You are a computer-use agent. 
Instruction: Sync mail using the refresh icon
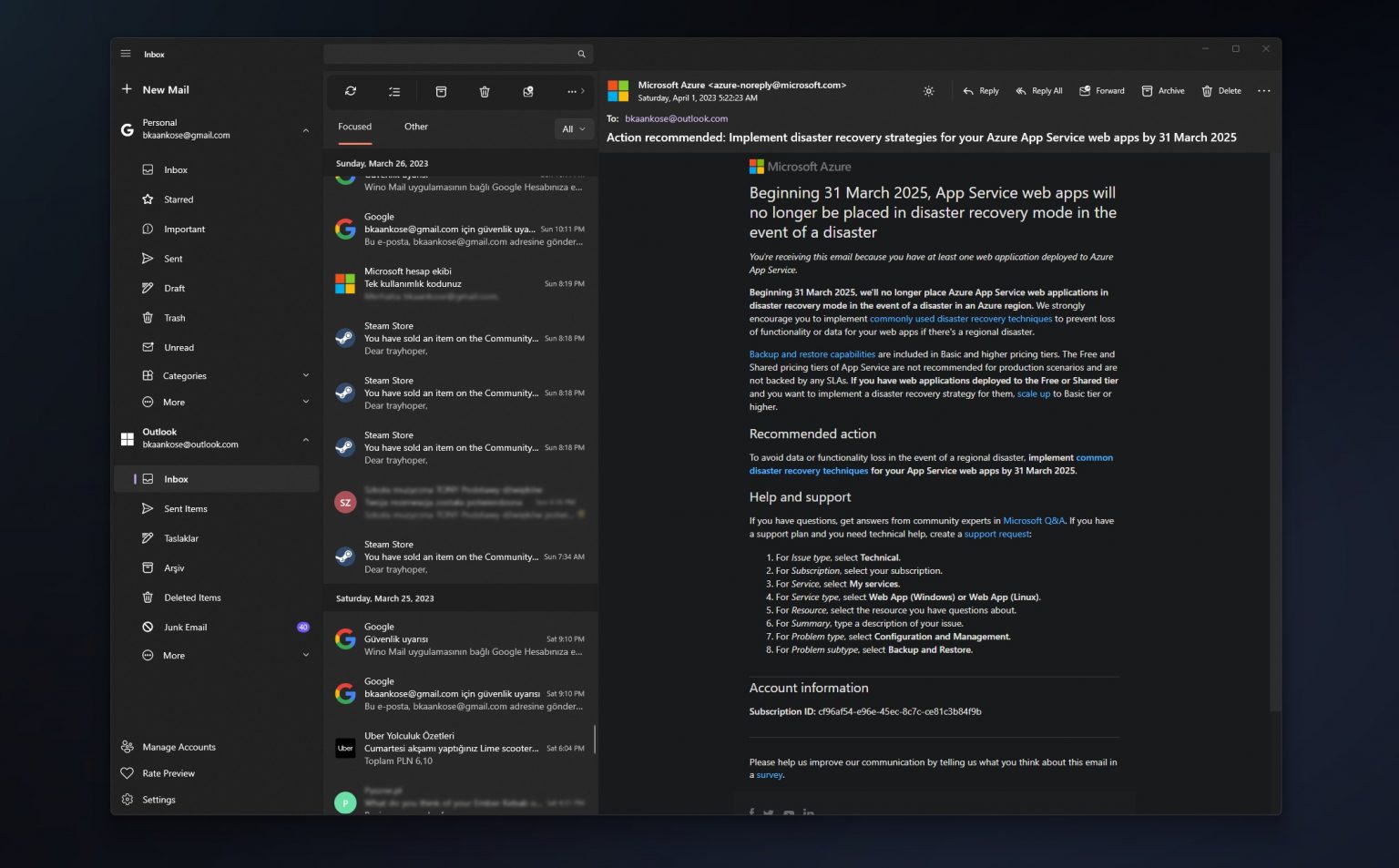[350, 91]
